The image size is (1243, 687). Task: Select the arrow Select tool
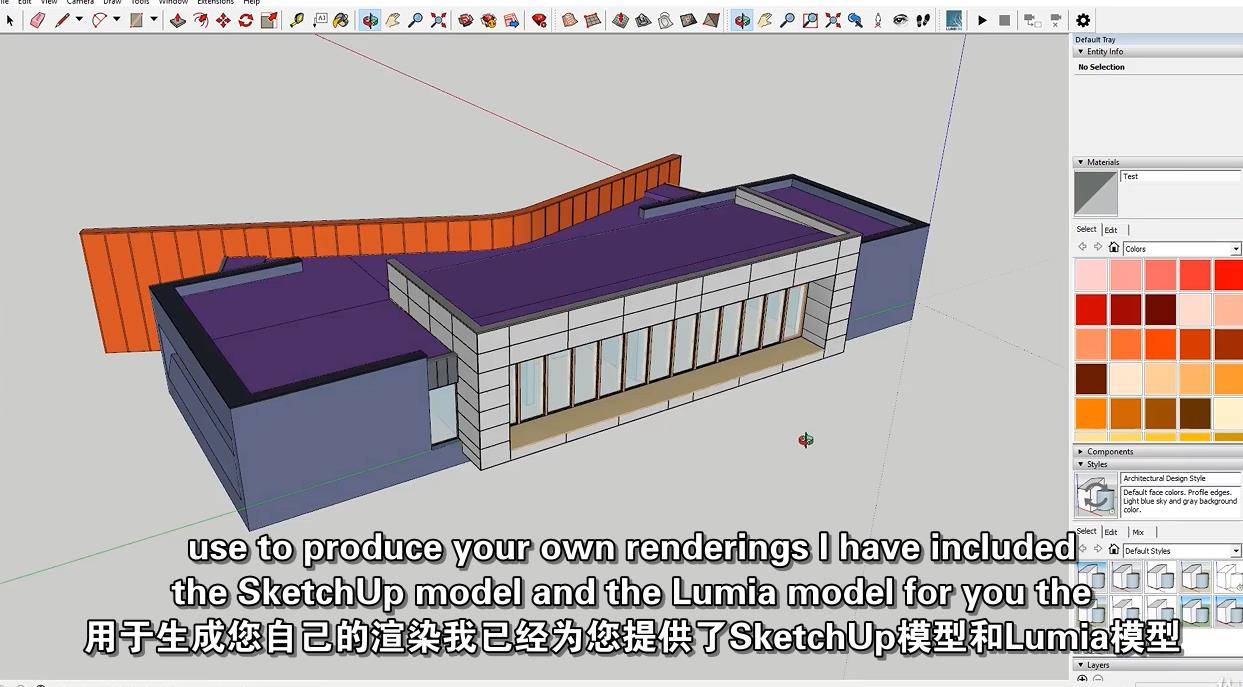coord(10,20)
